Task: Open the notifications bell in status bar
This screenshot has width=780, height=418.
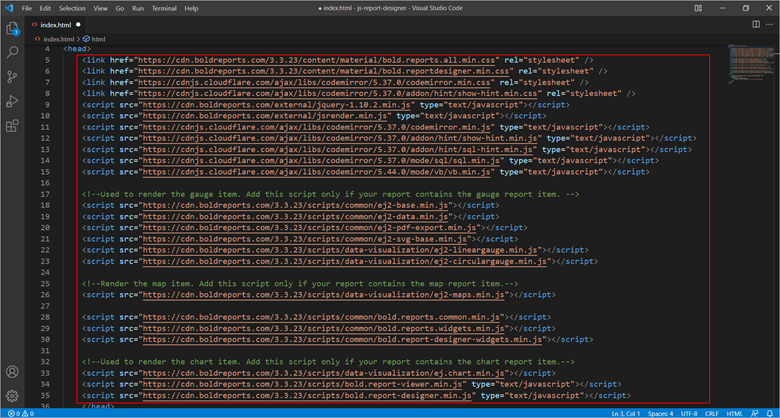Action: point(770,414)
